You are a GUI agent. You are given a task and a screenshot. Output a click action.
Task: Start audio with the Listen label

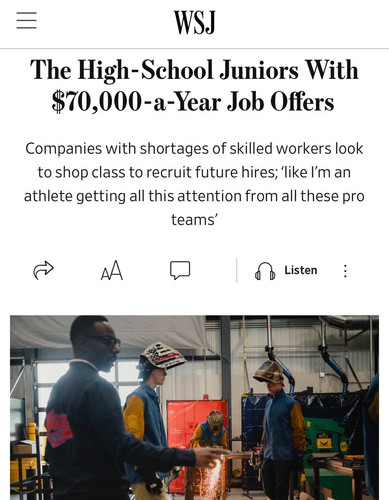301,270
